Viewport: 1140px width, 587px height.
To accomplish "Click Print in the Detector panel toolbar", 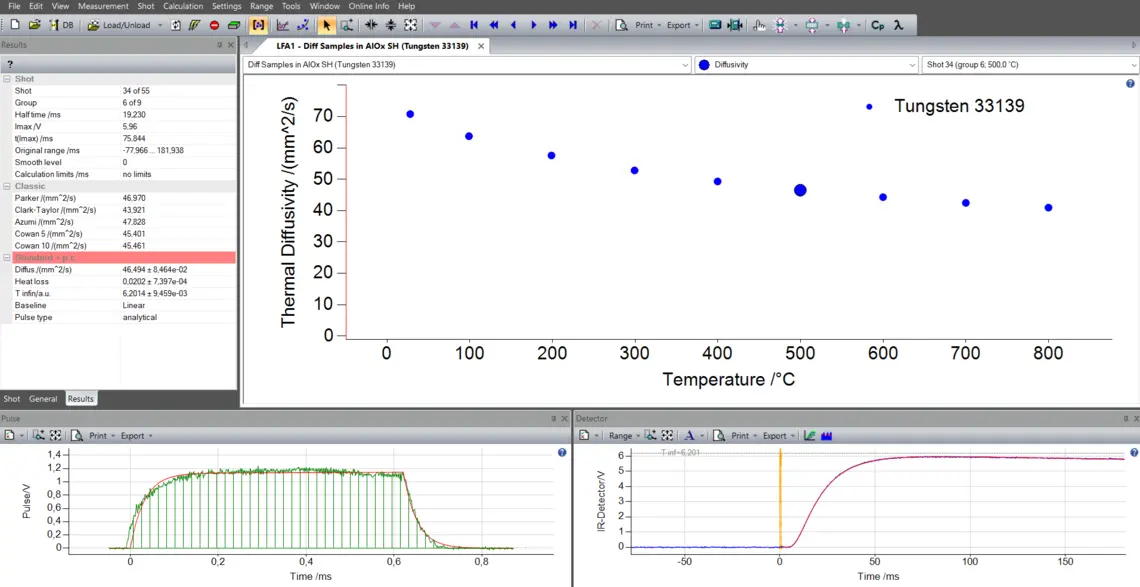I will point(739,436).
